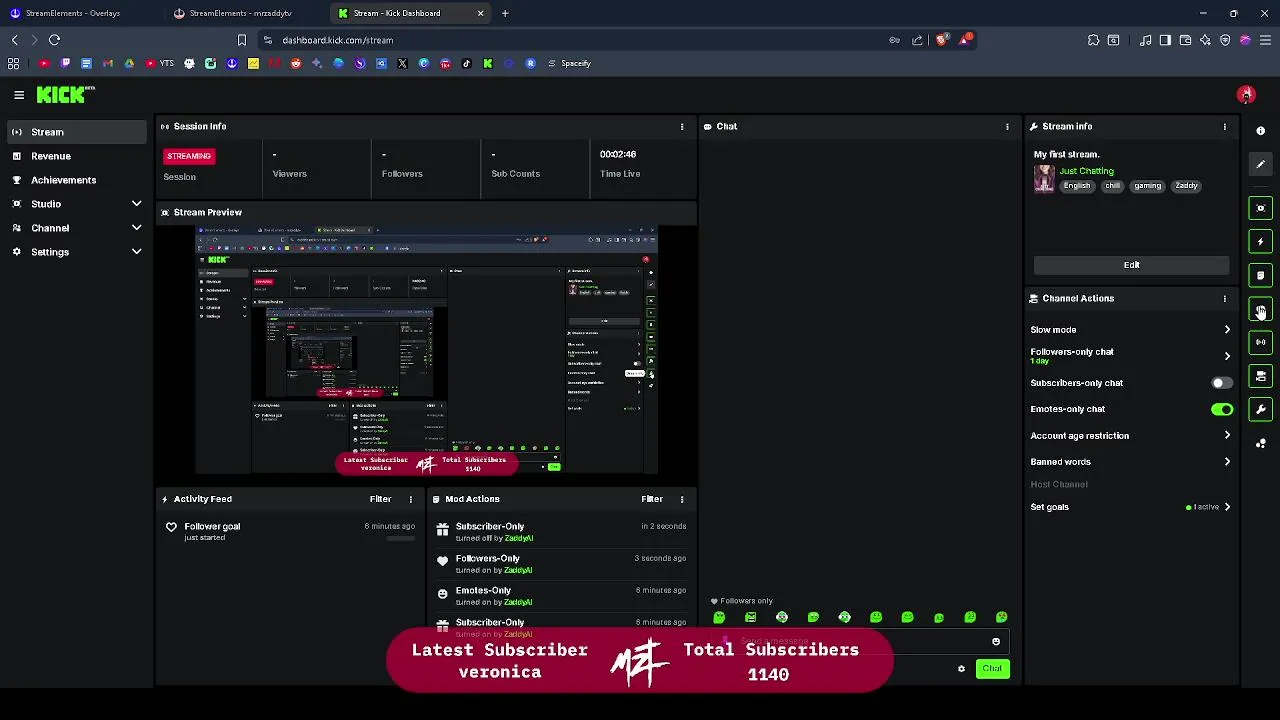
Task: Open Activity Feed Filter
Action: point(380,499)
